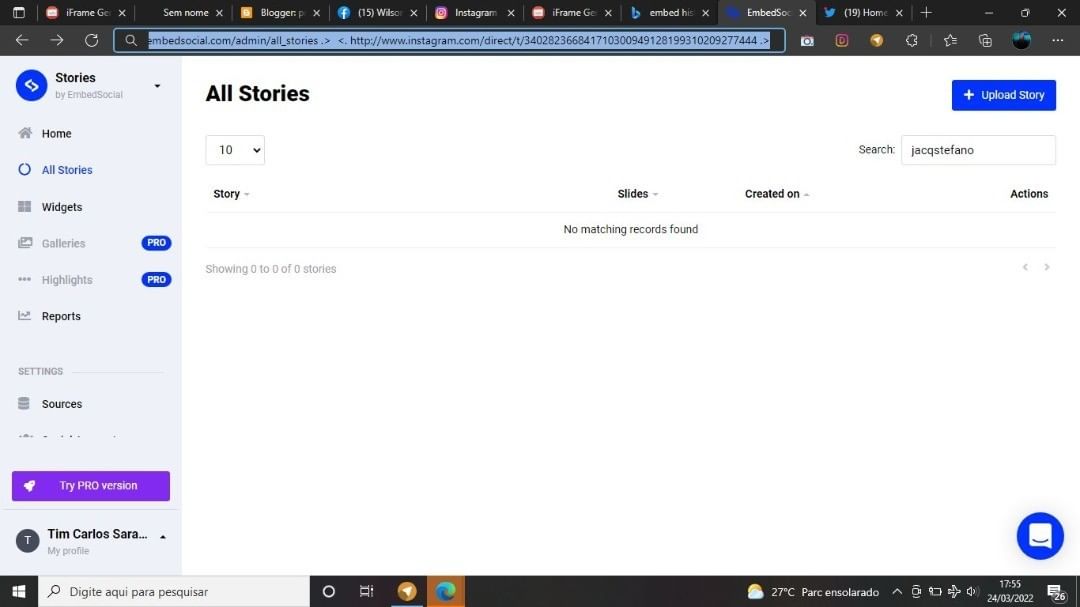Click the Try PRO version button

click(91, 486)
